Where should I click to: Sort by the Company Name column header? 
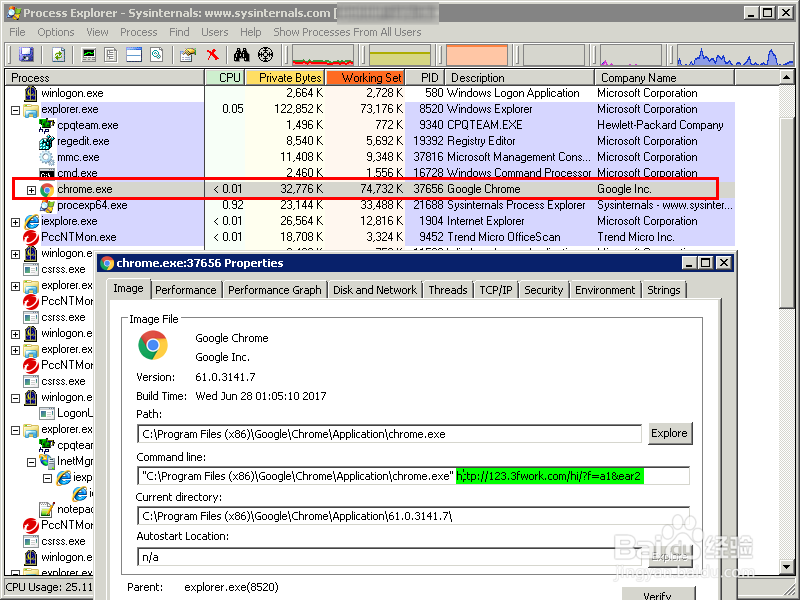tap(664, 78)
